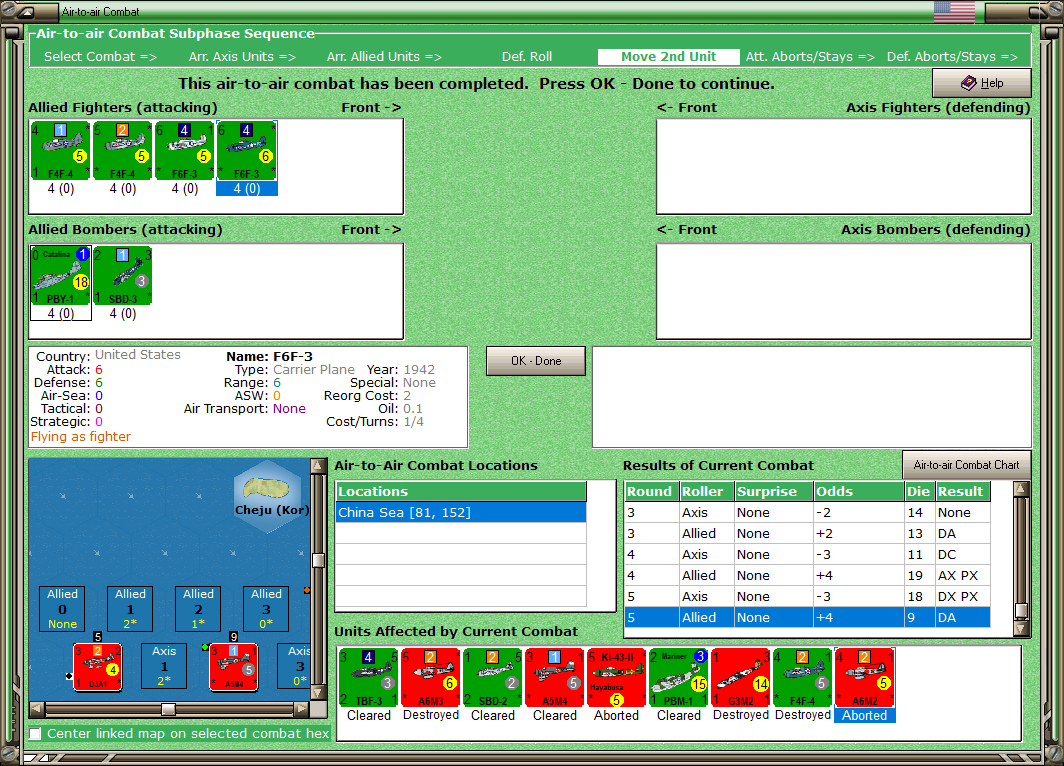This screenshot has width=1064, height=766.
Task: Click the A5M4 counter on the map
Action: point(233,667)
